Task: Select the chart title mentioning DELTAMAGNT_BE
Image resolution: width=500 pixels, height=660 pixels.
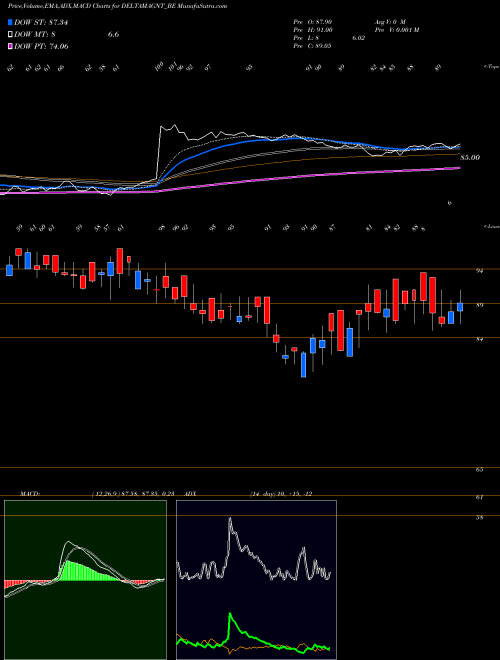Action: coord(117,6)
